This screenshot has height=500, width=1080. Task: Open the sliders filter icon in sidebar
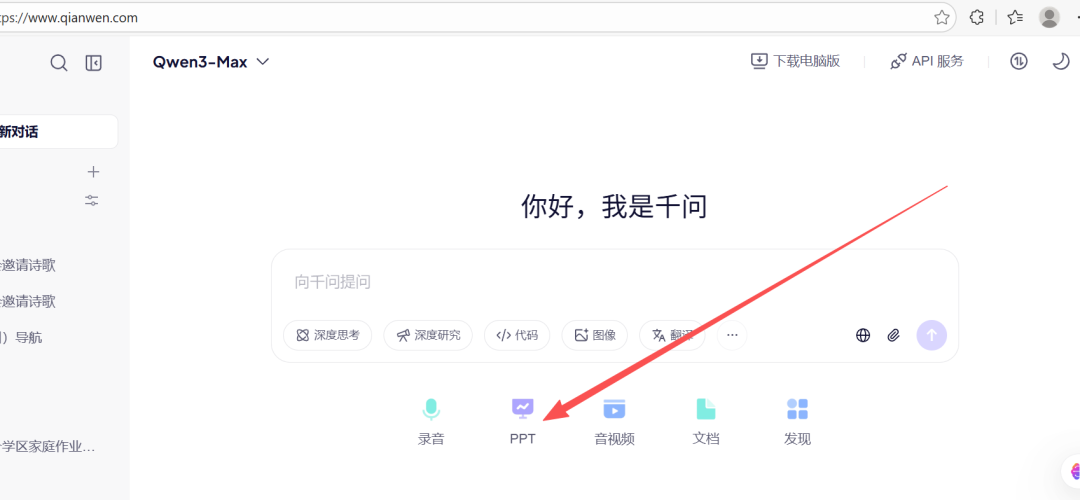(92, 200)
